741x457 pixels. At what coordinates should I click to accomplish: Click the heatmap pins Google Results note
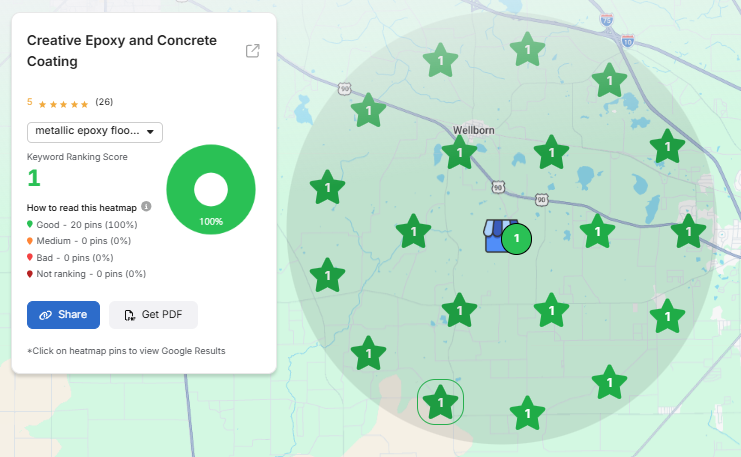pyautogui.click(x=126, y=351)
